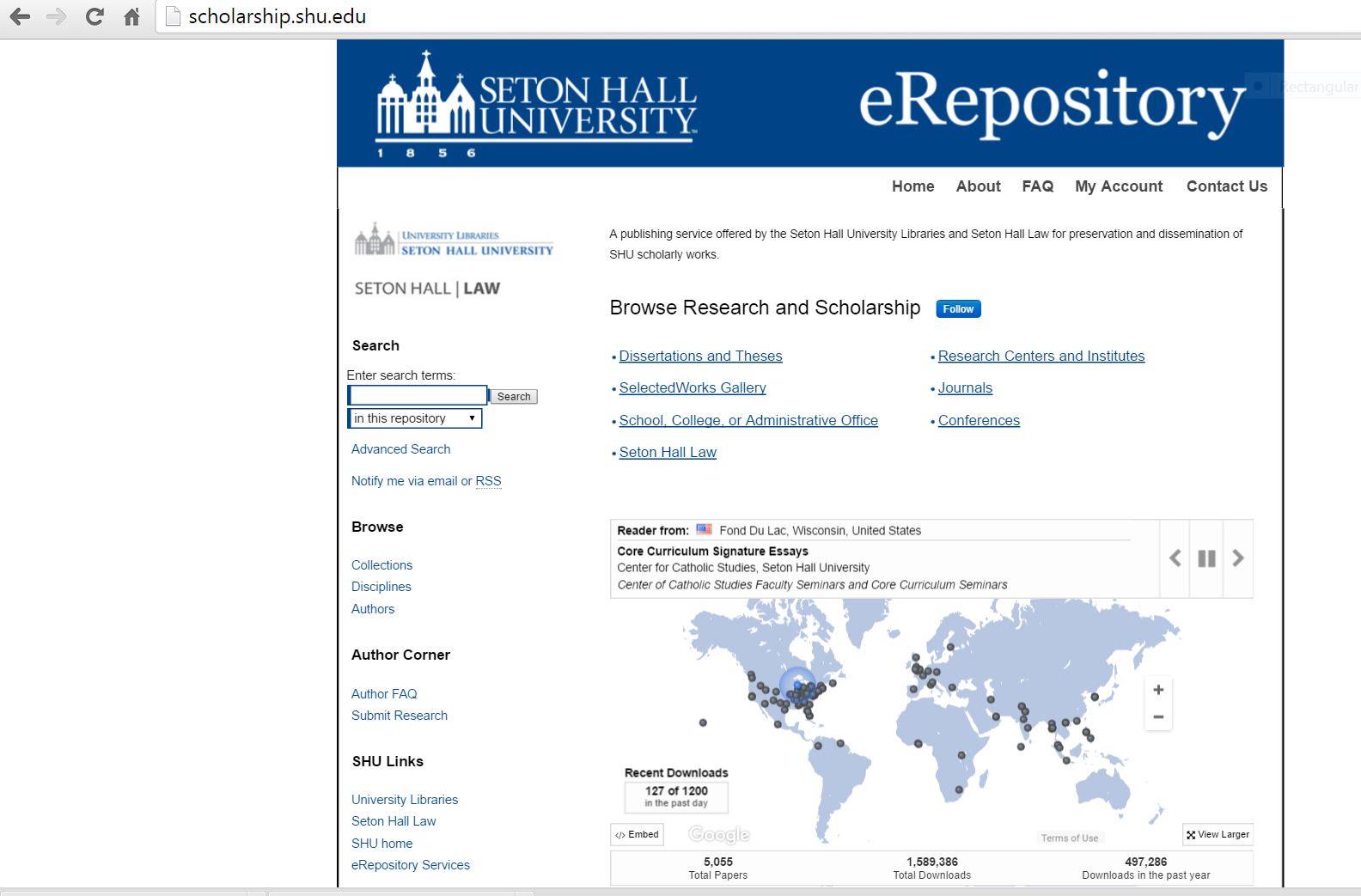This screenshot has height=896, width=1361.
Task: Click the Seton Hall Law logo
Action: pos(427,289)
